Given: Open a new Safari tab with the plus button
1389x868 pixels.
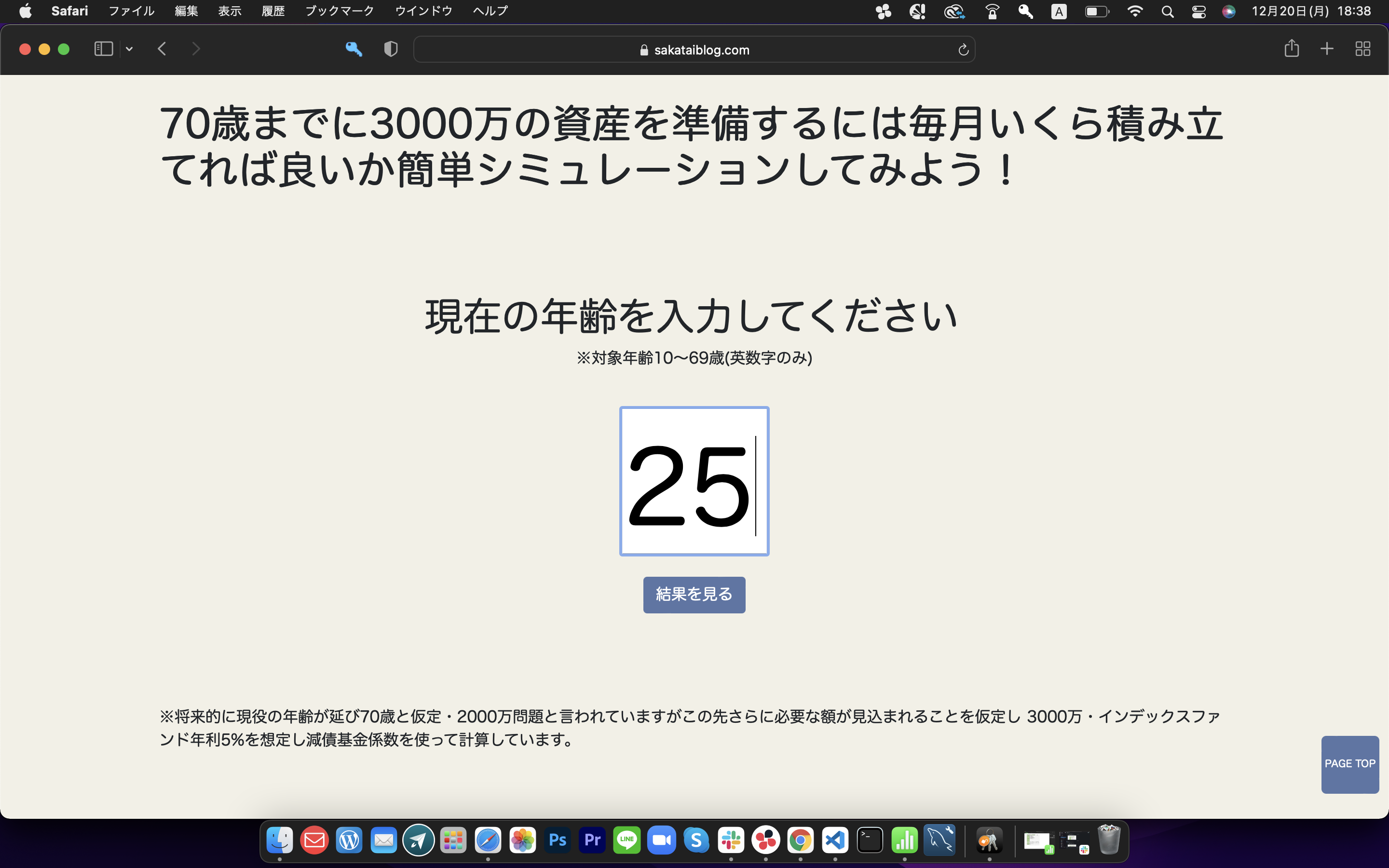Looking at the screenshot, I should pyautogui.click(x=1327, y=49).
